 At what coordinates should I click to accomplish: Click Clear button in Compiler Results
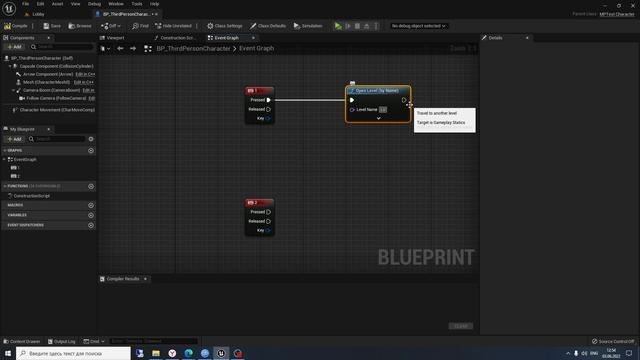pos(461,326)
